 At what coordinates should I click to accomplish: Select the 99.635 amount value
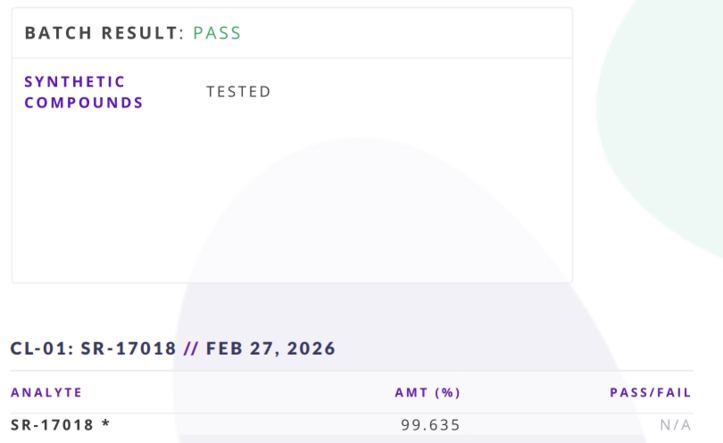(430, 425)
